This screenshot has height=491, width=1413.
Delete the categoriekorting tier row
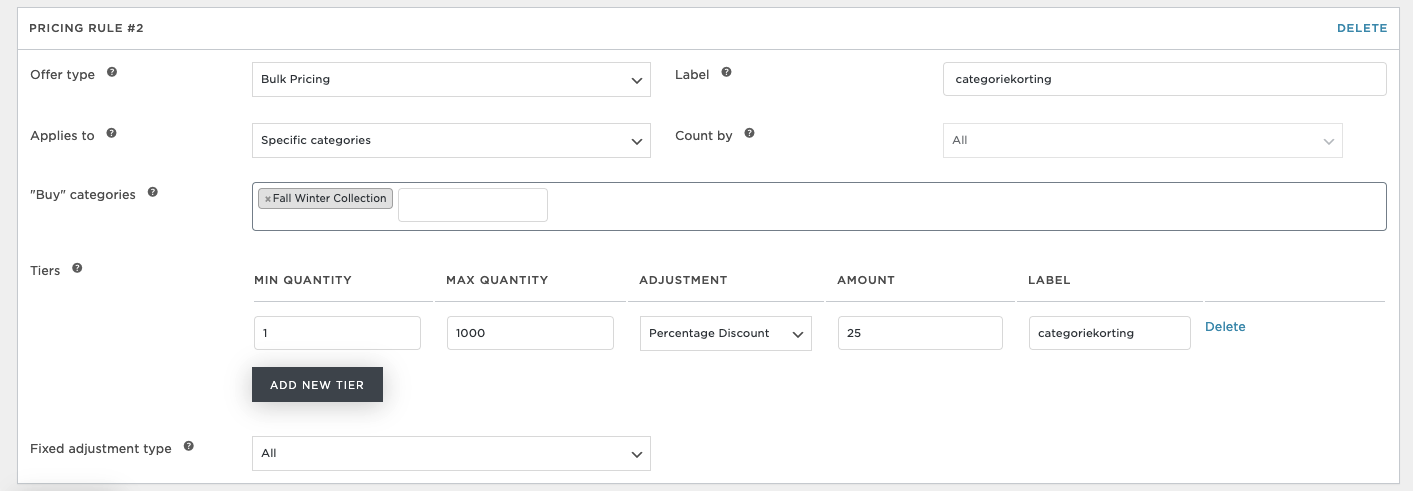(x=1225, y=327)
